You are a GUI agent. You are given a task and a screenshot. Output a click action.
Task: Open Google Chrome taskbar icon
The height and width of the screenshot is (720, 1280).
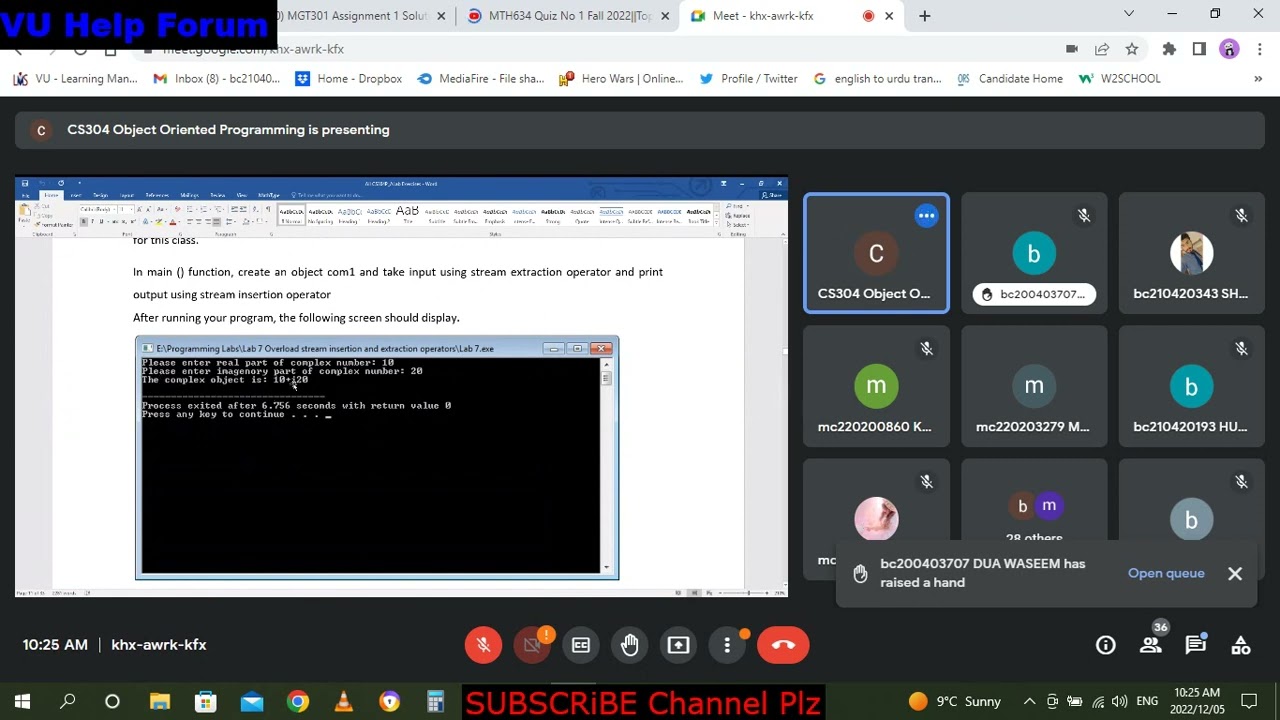pyautogui.click(x=298, y=702)
